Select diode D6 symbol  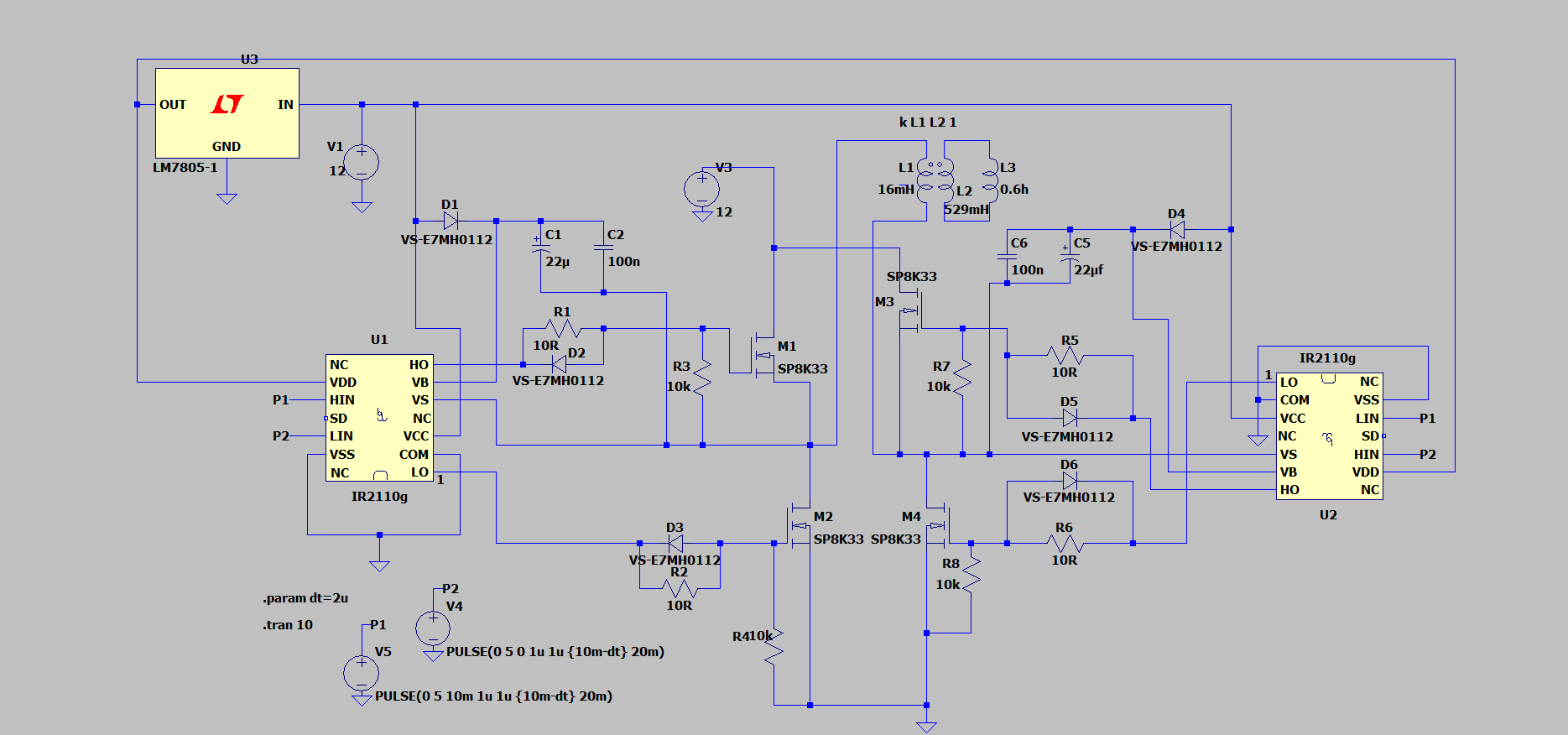1070,481
